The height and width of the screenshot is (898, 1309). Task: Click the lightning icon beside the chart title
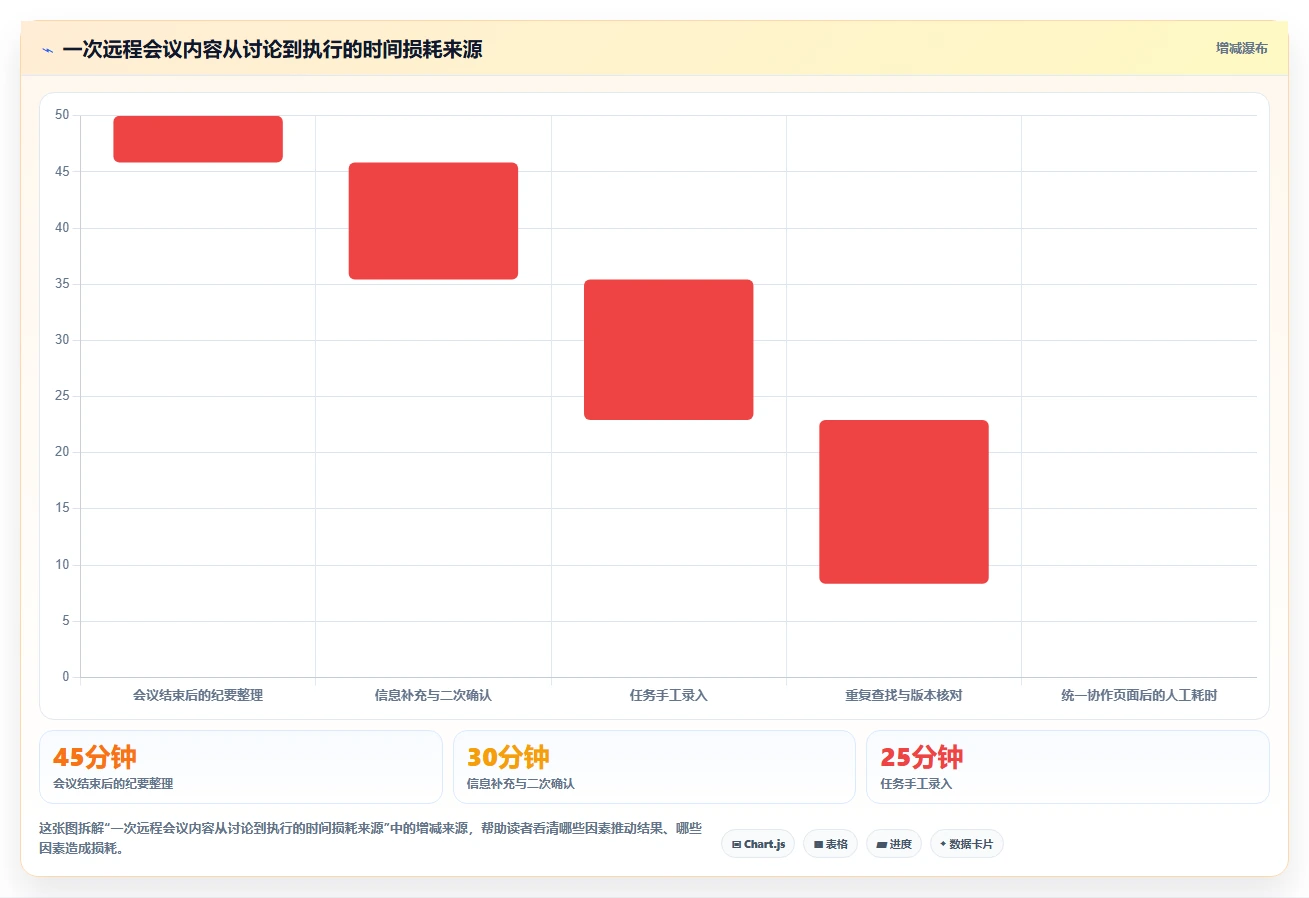coord(47,49)
